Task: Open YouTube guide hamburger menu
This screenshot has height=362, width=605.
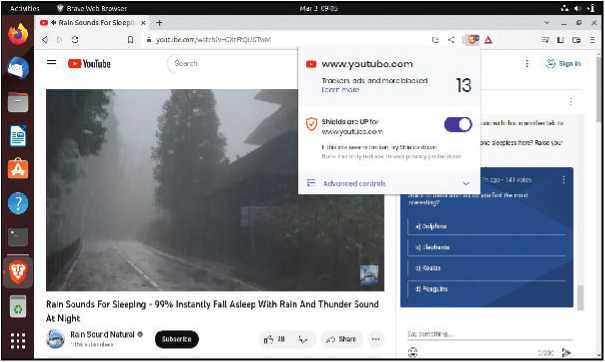Action: tap(51, 63)
